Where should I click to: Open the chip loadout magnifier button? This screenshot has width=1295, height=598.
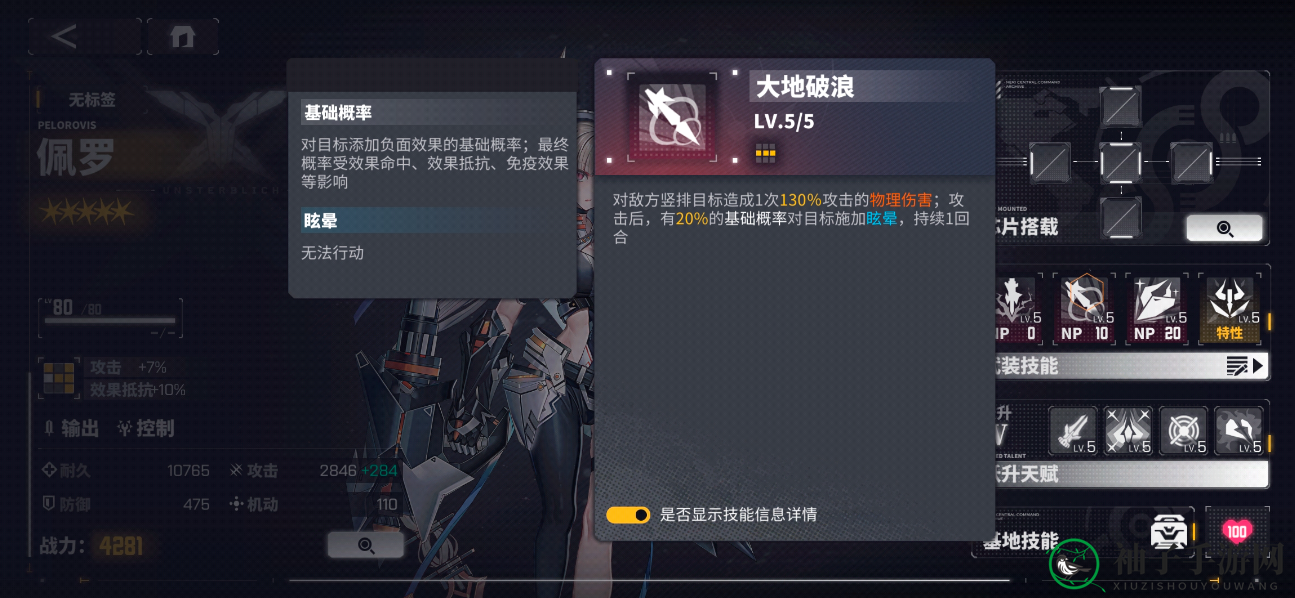coord(1224,228)
